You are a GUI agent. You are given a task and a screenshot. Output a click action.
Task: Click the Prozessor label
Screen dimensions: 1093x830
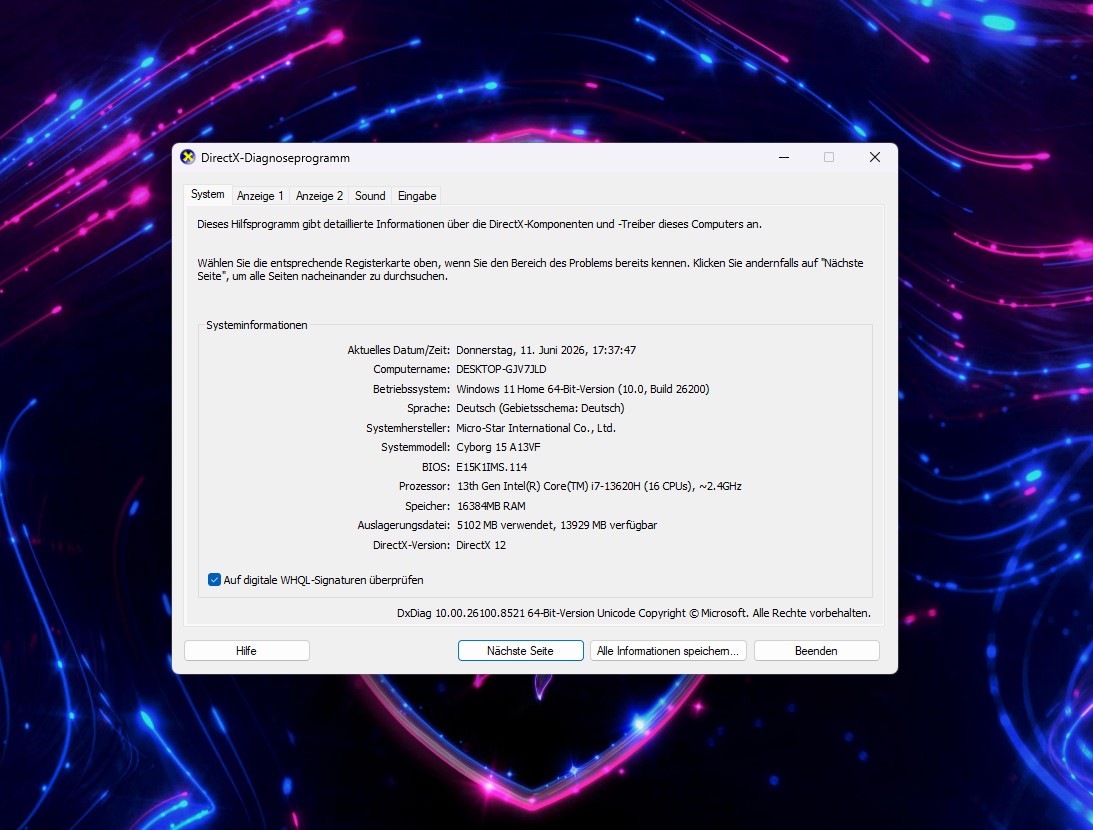(425, 486)
